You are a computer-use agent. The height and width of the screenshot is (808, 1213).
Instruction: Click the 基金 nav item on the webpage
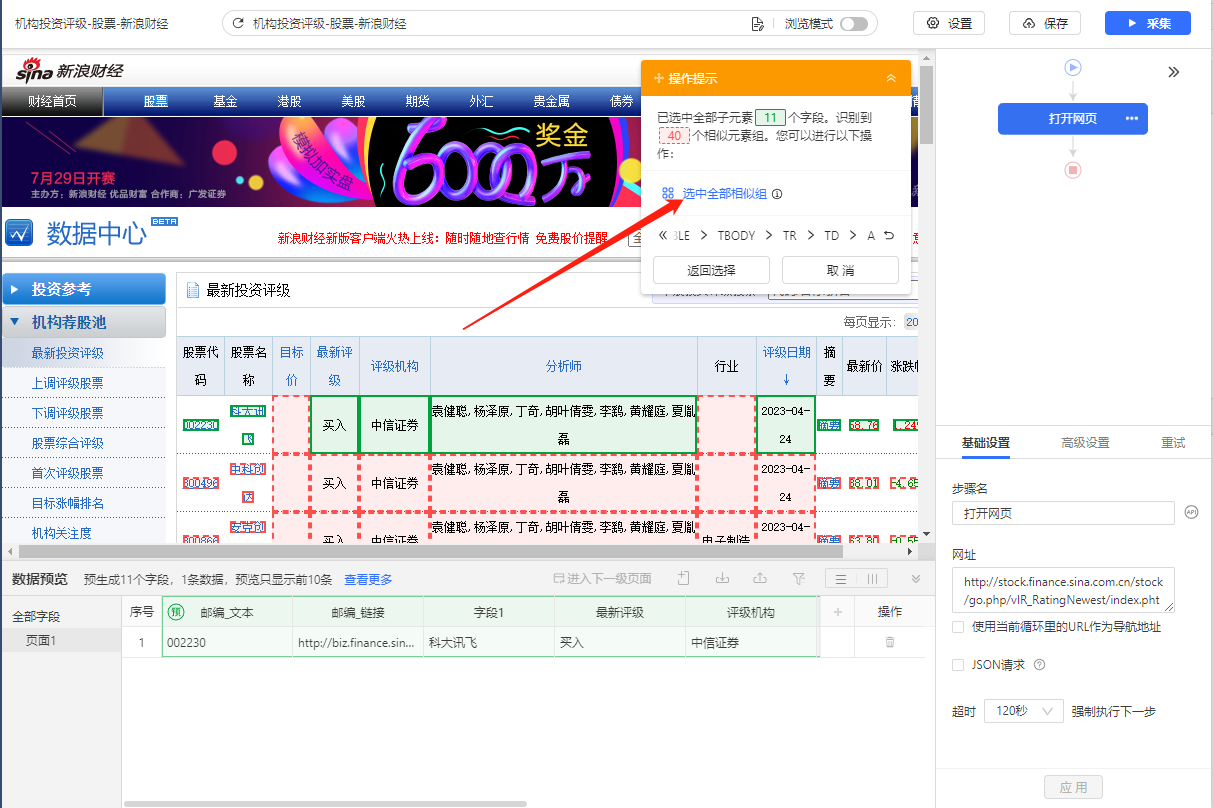click(x=225, y=102)
